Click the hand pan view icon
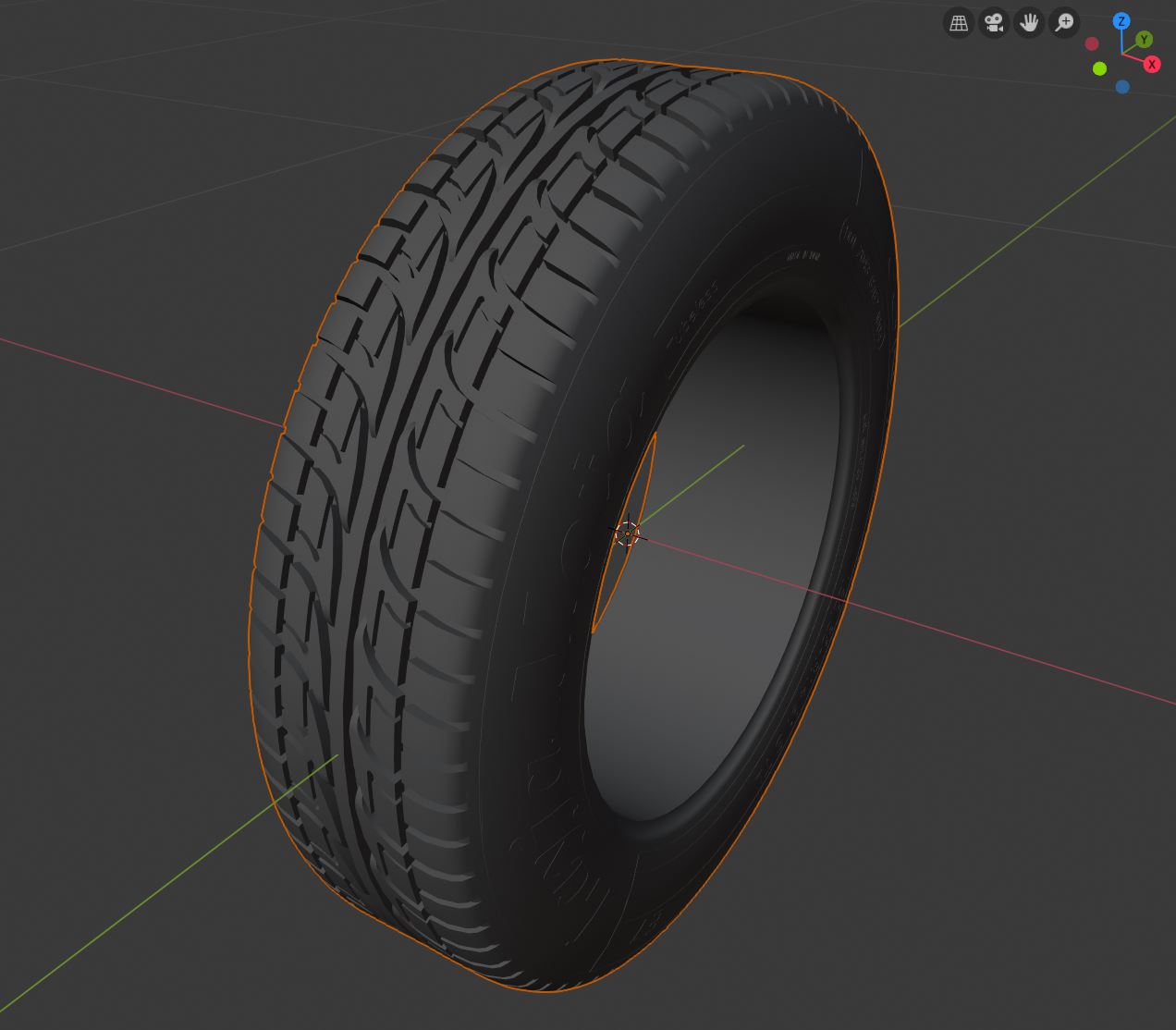 point(1029,22)
